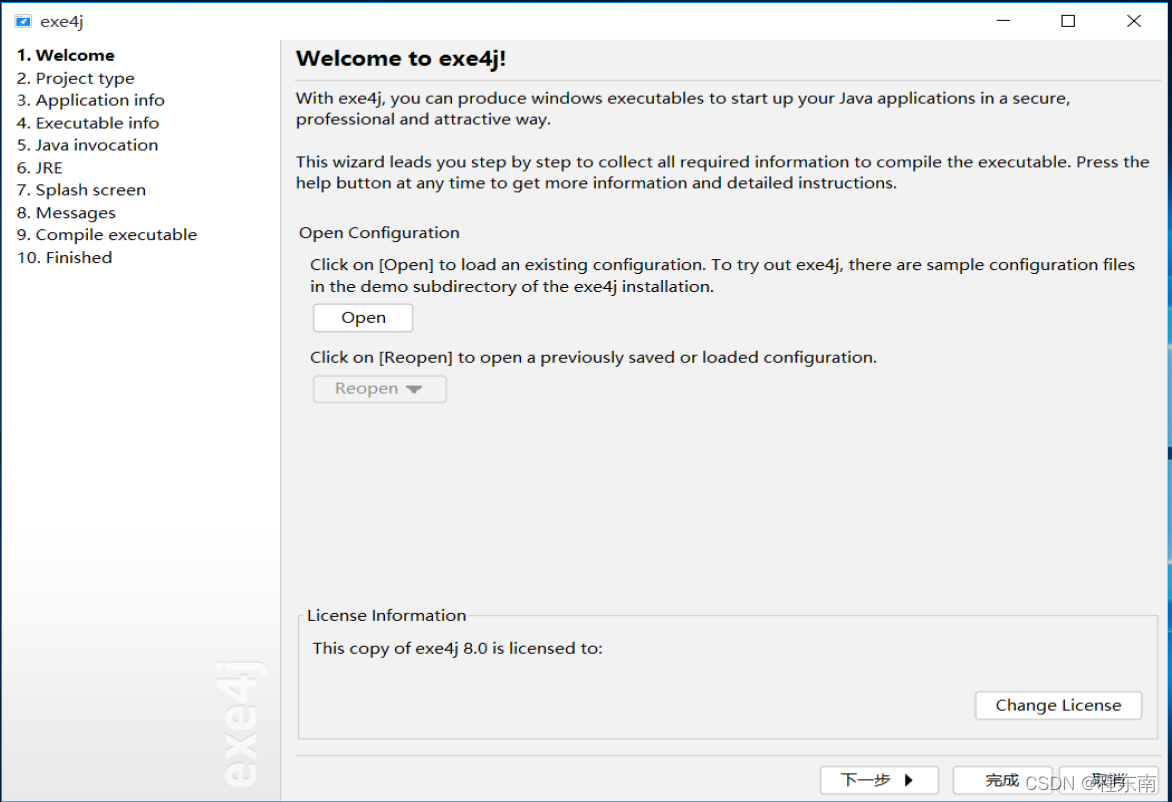This screenshot has height=802, width=1172.
Task: Jump to step 10. Finished
Action: coord(64,257)
